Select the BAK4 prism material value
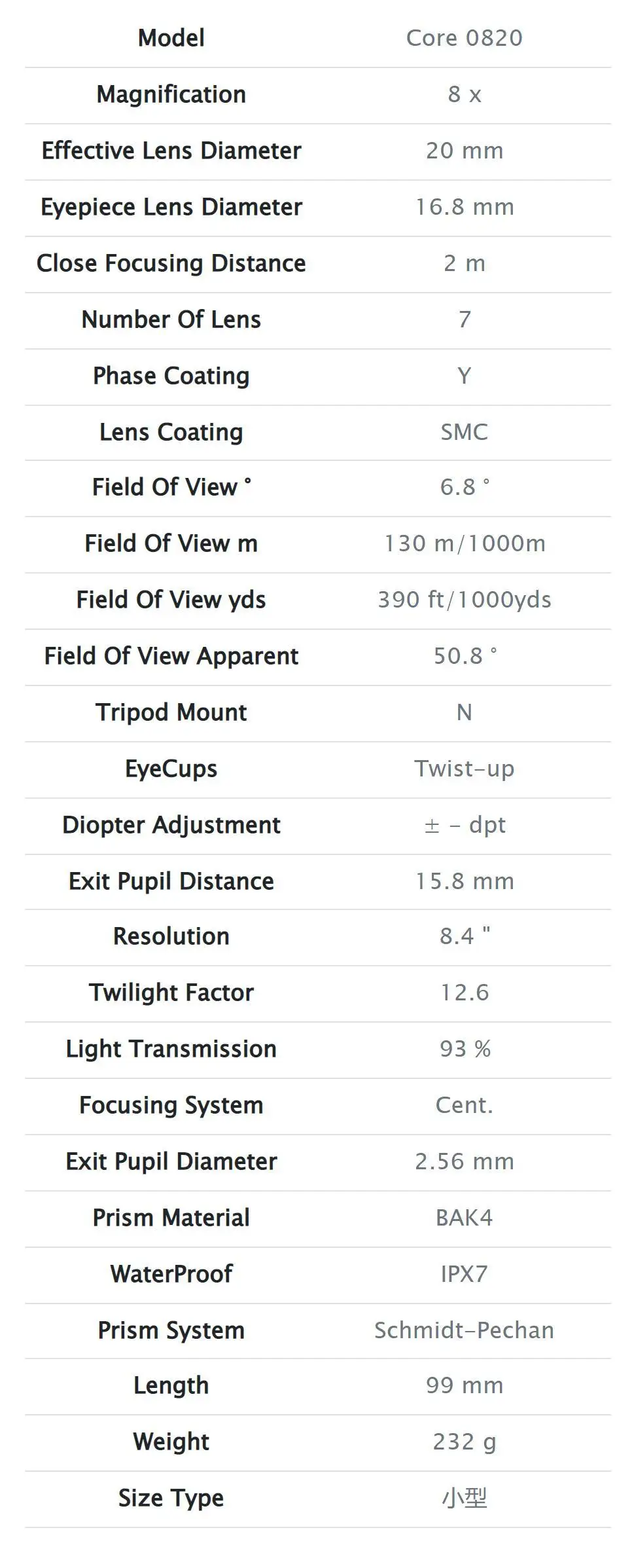The width and height of the screenshot is (634, 1568). pyautogui.click(x=464, y=1218)
